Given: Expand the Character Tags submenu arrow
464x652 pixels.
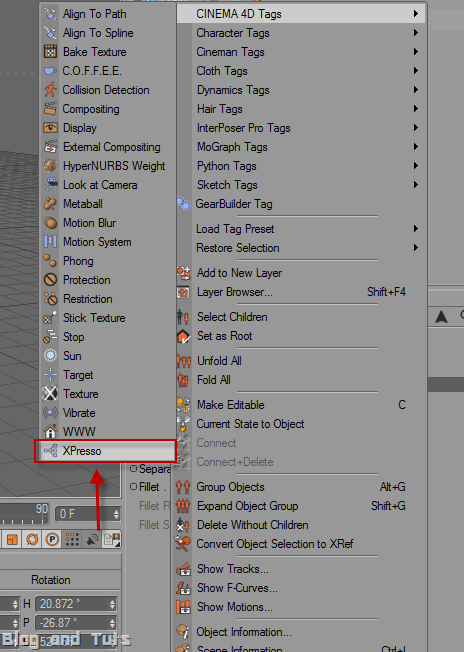Looking at the screenshot, I should click(x=415, y=33).
